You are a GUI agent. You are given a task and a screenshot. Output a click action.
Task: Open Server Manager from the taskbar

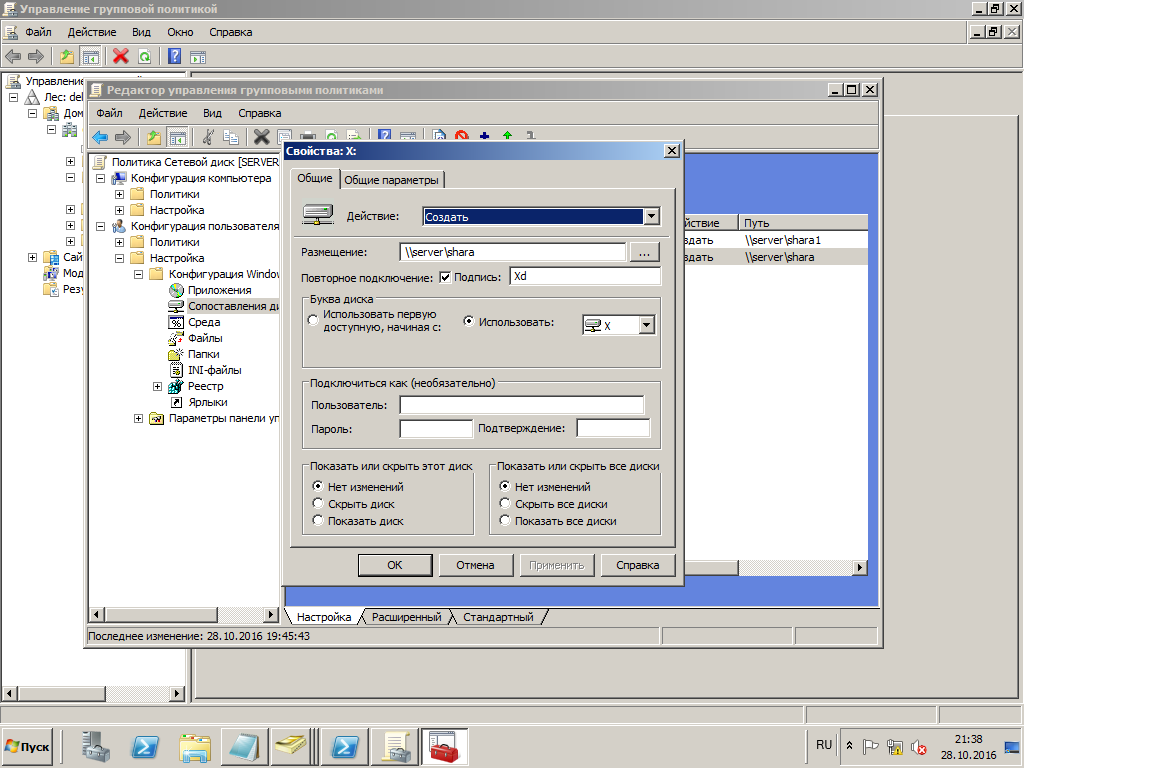[96, 747]
